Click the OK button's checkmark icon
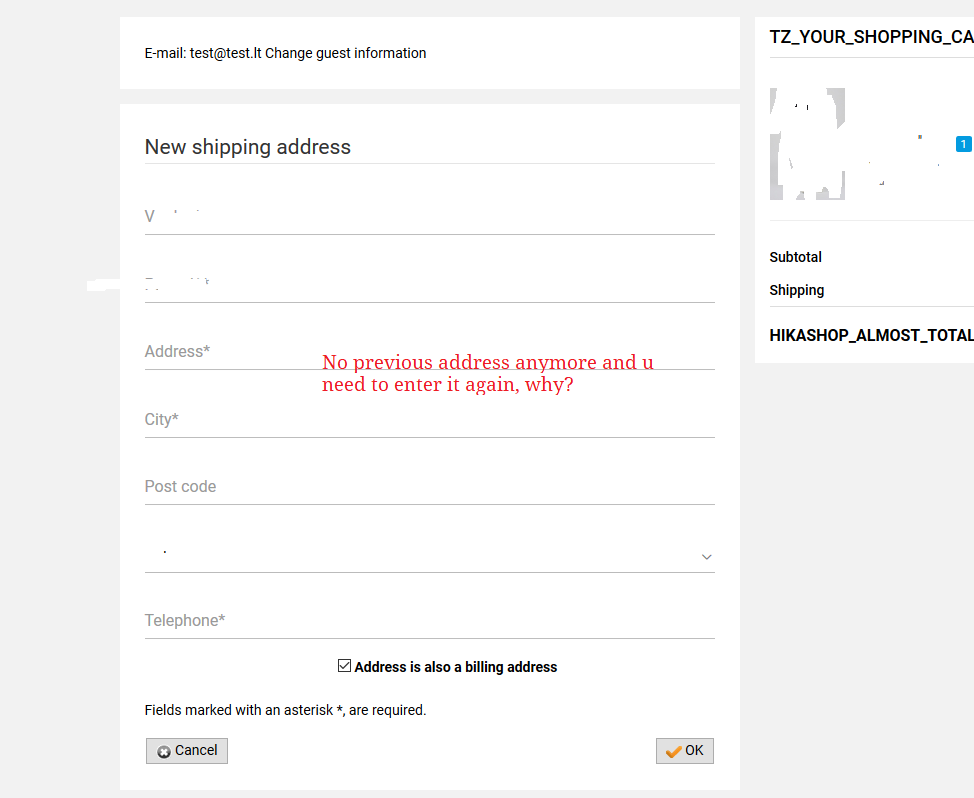This screenshot has height=798, width=974. tap(673, 751)
